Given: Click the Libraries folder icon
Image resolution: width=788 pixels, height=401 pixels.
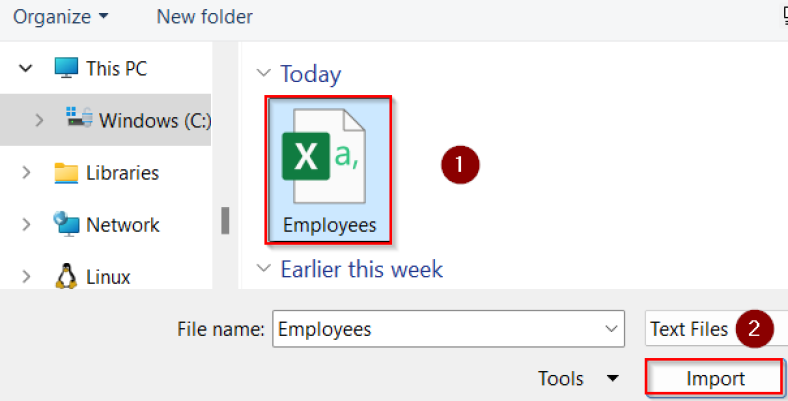Looking at the screenshot, I should click(x=66, y=172).
